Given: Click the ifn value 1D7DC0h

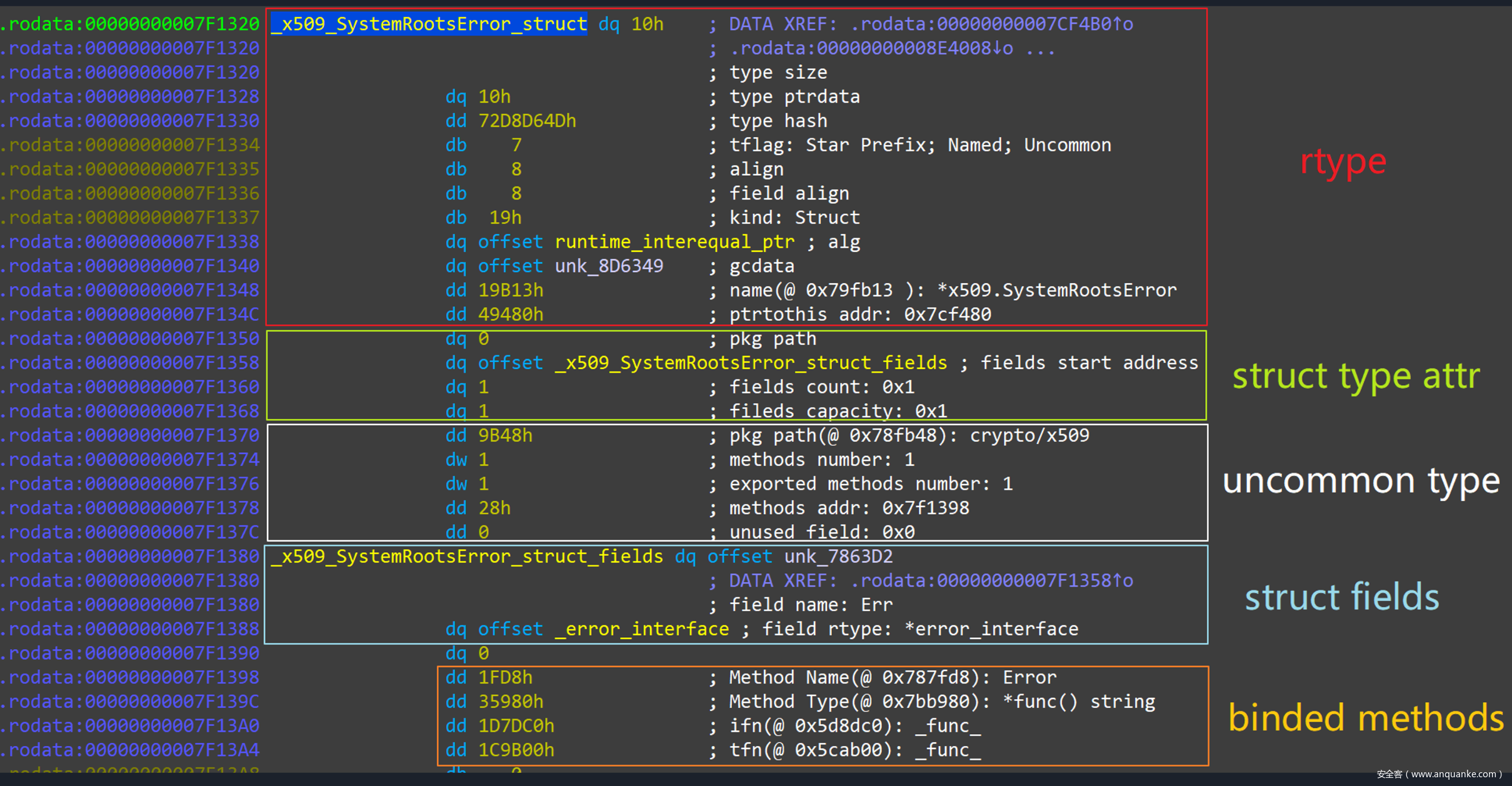Looking at the screenshot, I should pyautogui.click(x=516, y=726).
